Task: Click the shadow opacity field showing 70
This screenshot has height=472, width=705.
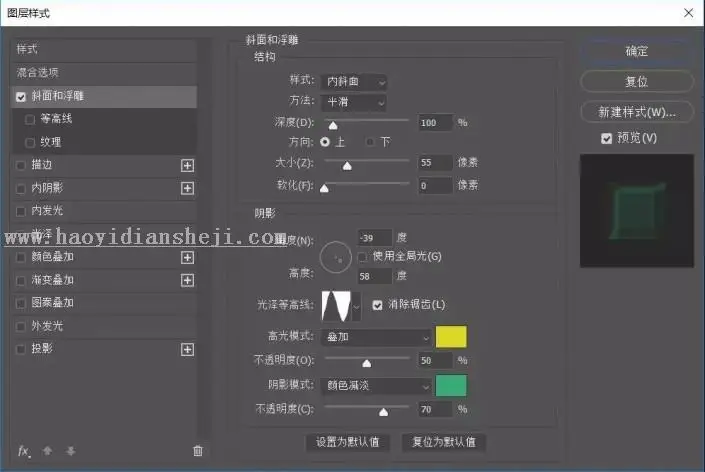Action: 435,410
